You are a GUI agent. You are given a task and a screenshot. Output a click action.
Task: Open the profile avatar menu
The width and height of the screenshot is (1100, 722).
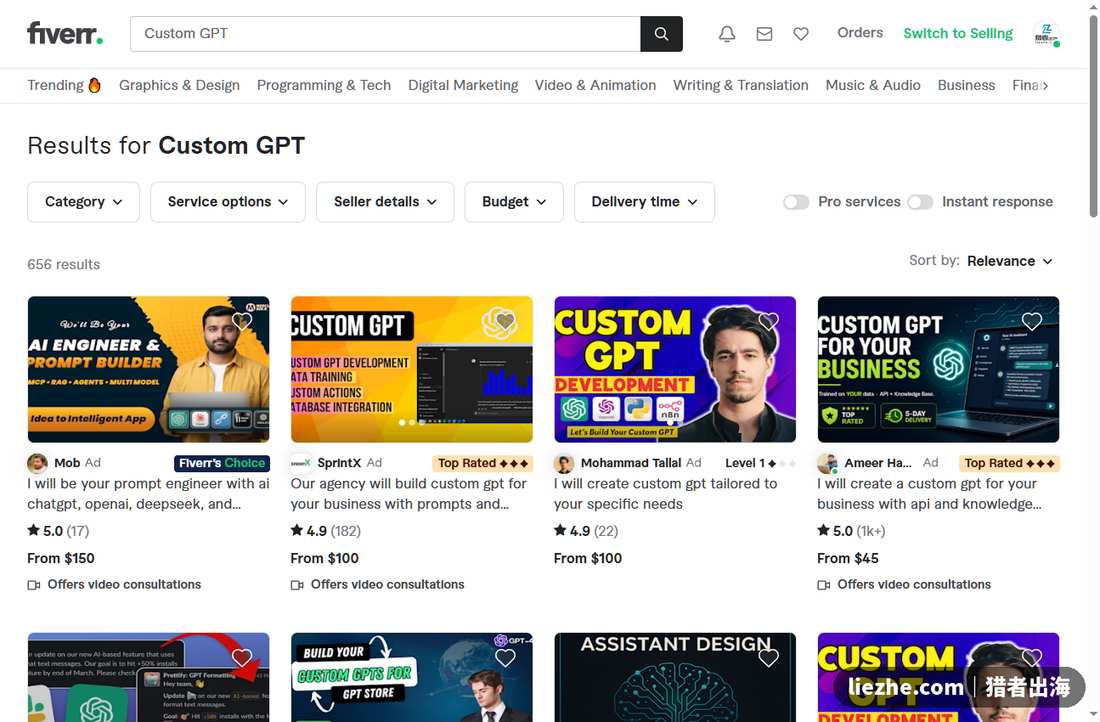[x=1046, y=34]
